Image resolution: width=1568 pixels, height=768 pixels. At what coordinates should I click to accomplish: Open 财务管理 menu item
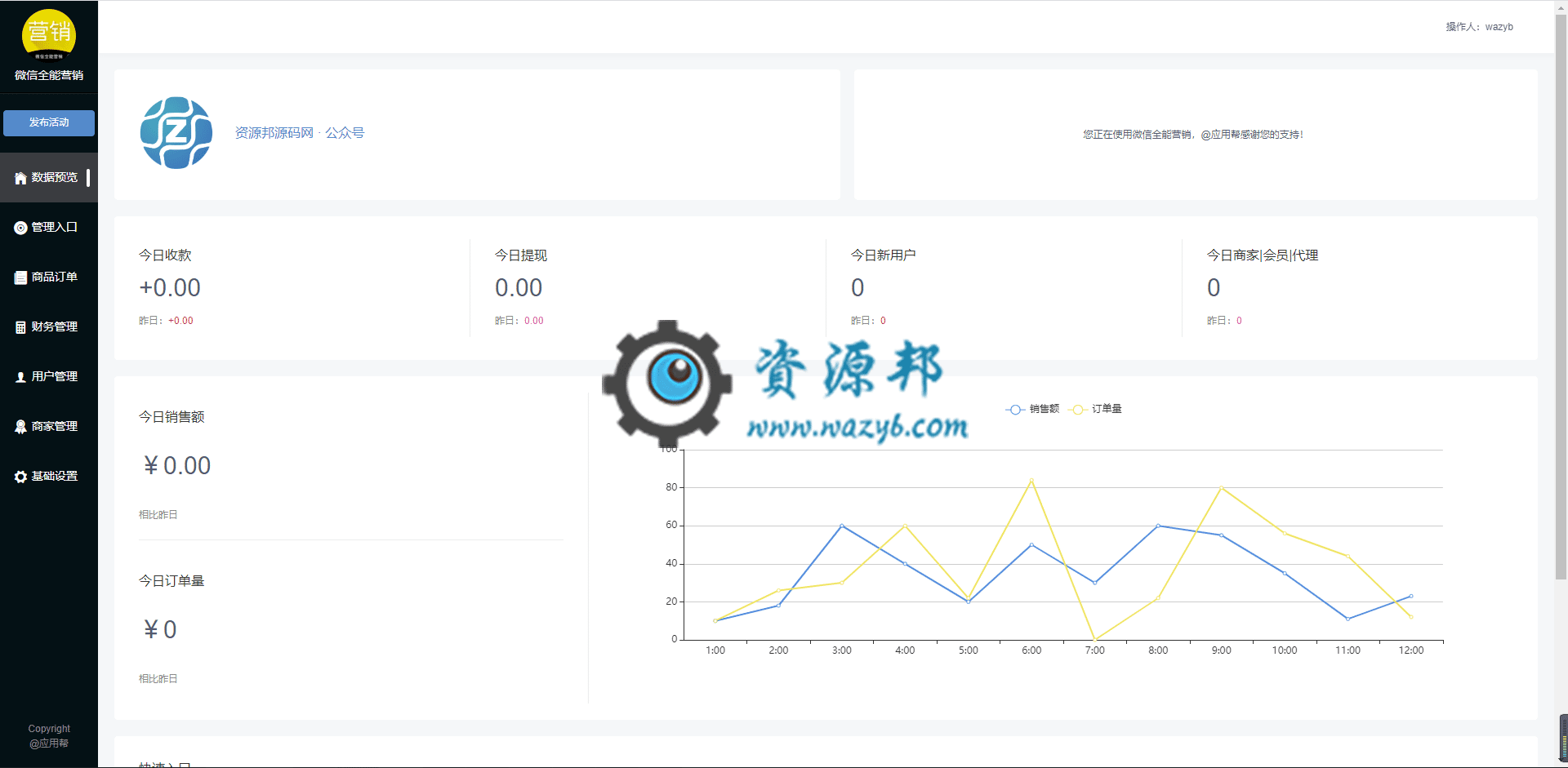click(49, 326)
